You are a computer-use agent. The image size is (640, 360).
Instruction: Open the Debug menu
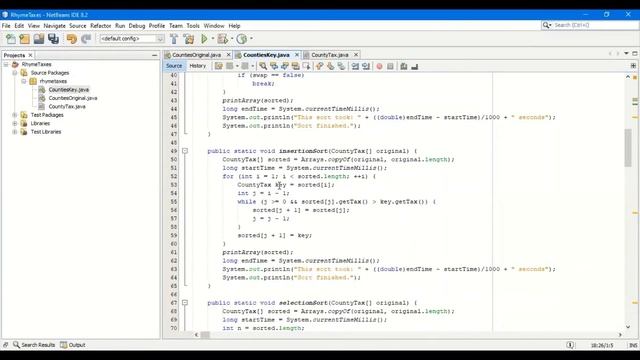click(137, 26)
